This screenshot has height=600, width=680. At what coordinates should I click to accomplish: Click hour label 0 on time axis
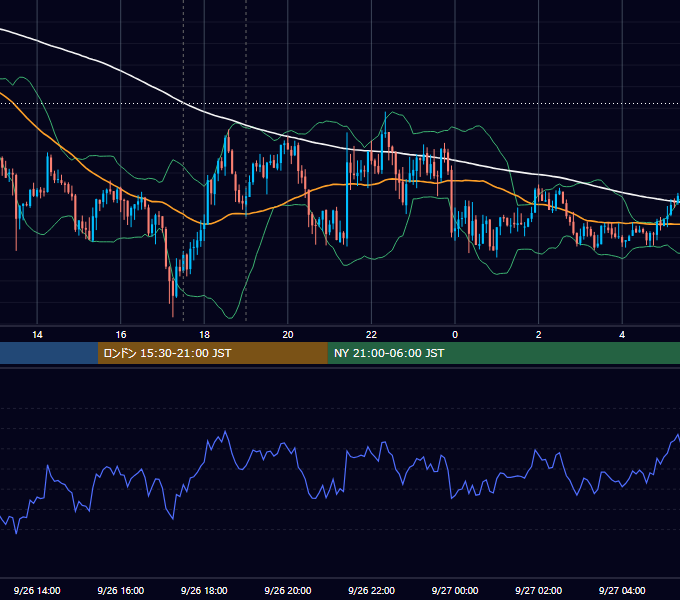click(x=455, y=335)
